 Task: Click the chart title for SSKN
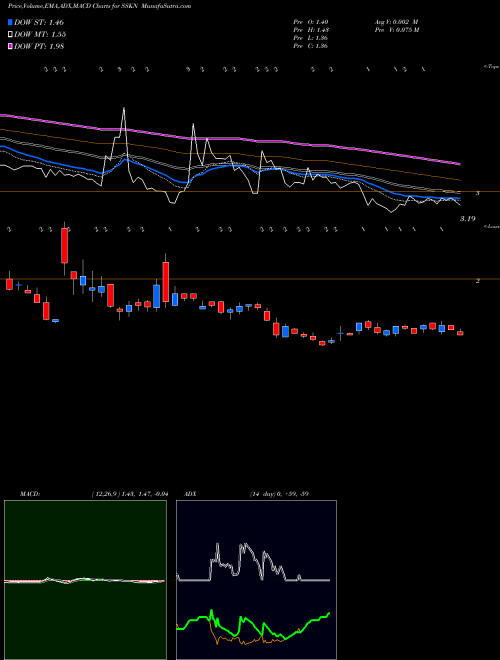point(99,6)
